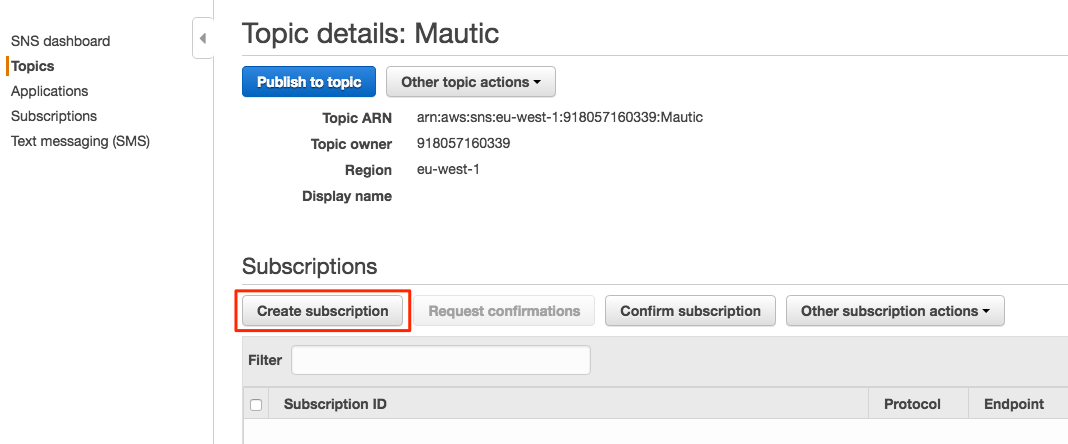
Task: Click the Topic owner account number
Action: click(x=463, y=143)
